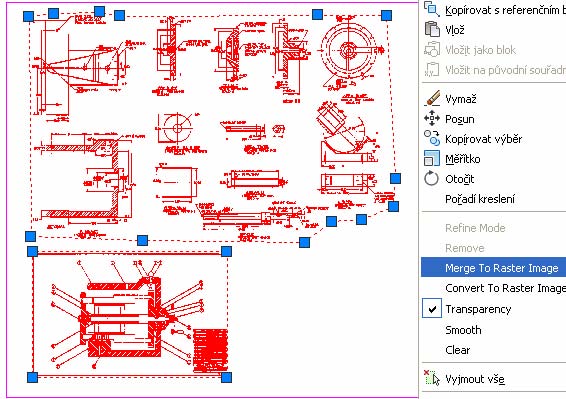
Task: Click the Vyjmout vše deselect icon
Action: pos(432,378)
